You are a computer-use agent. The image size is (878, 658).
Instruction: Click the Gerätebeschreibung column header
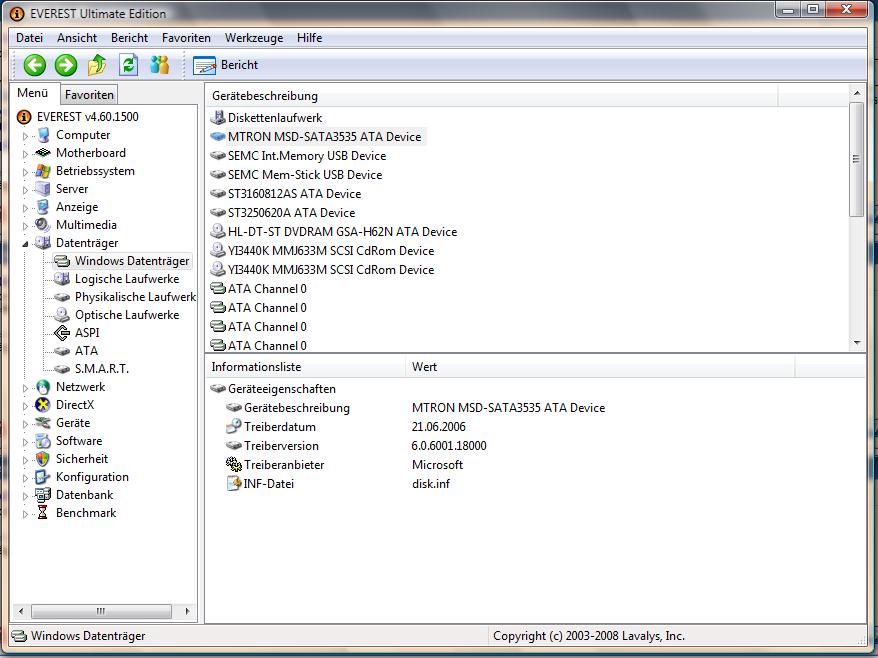click(x=492, y=96)
